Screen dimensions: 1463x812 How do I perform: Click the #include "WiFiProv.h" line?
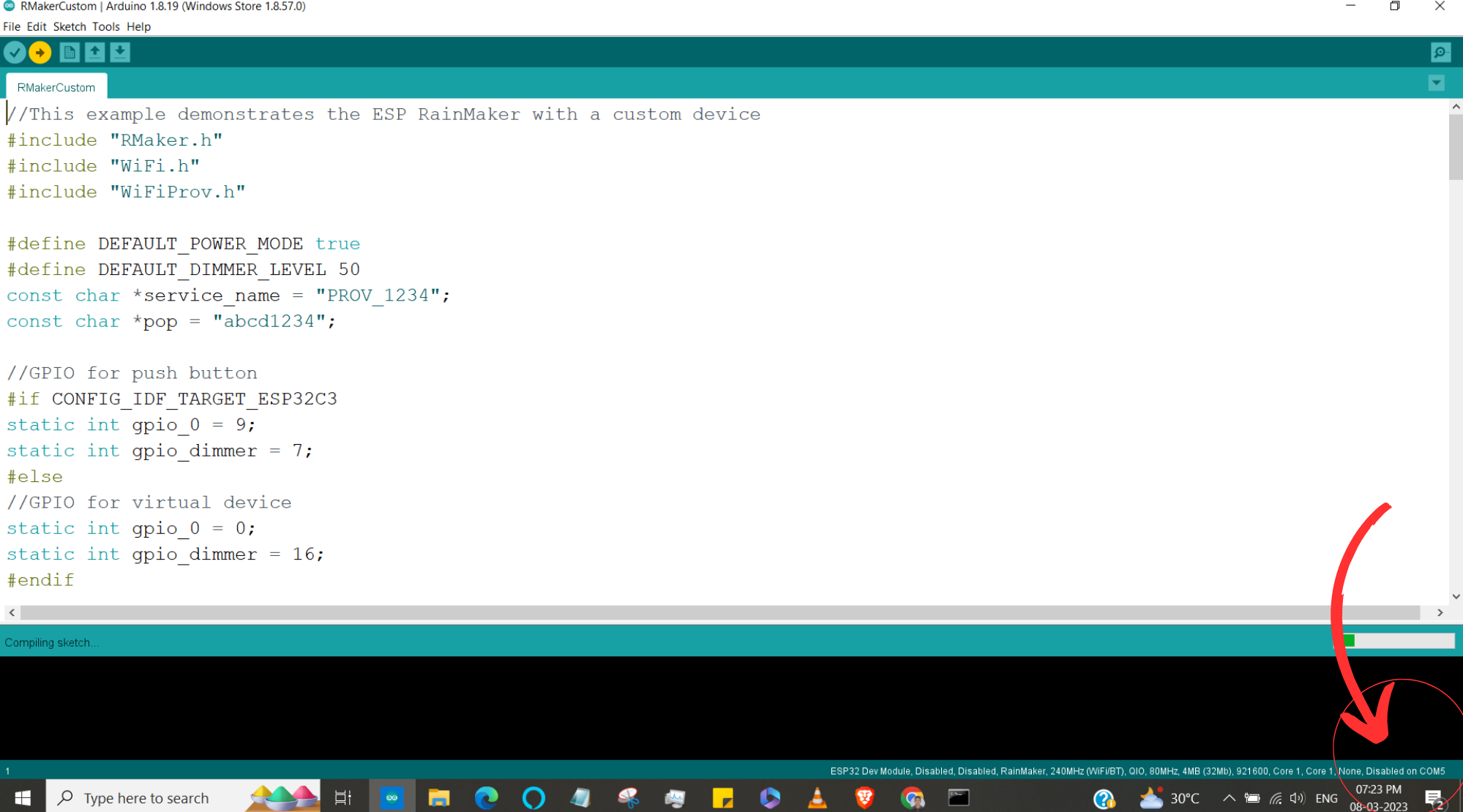pos(126,192)
